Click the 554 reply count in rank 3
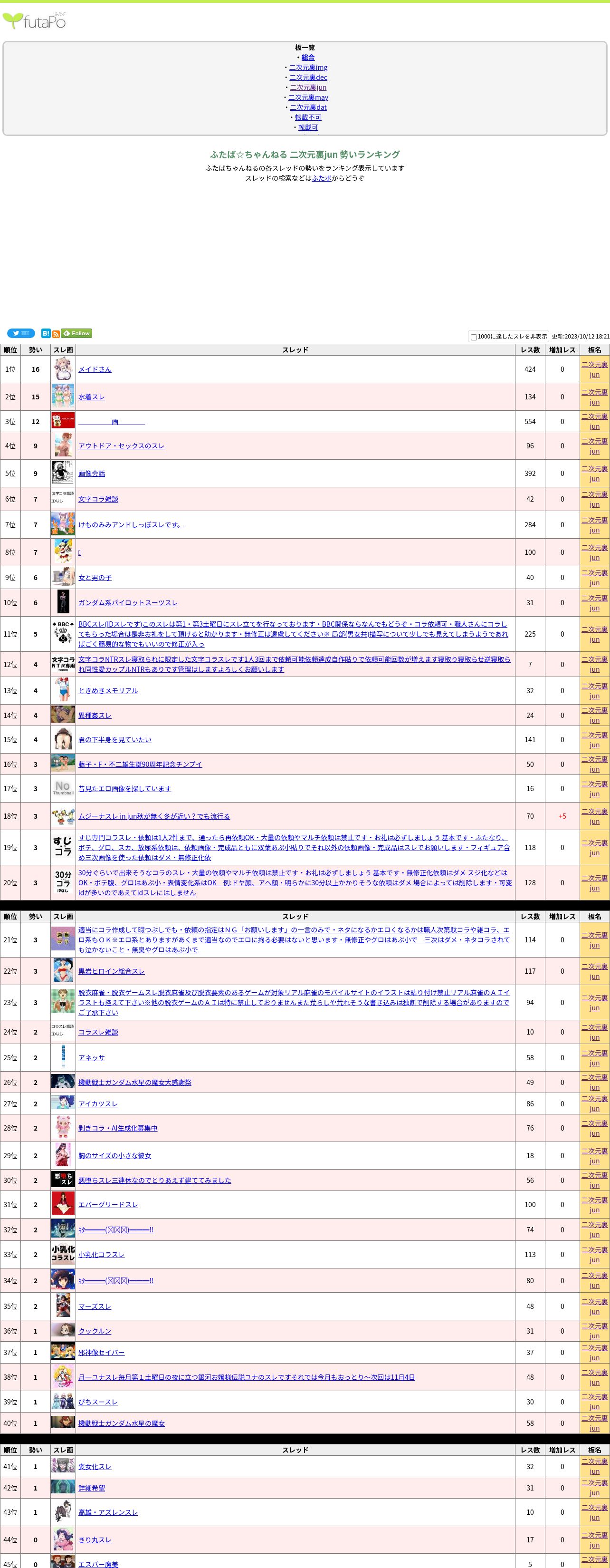The width and height of the screenshot is (610, 1568). [530, 421]
